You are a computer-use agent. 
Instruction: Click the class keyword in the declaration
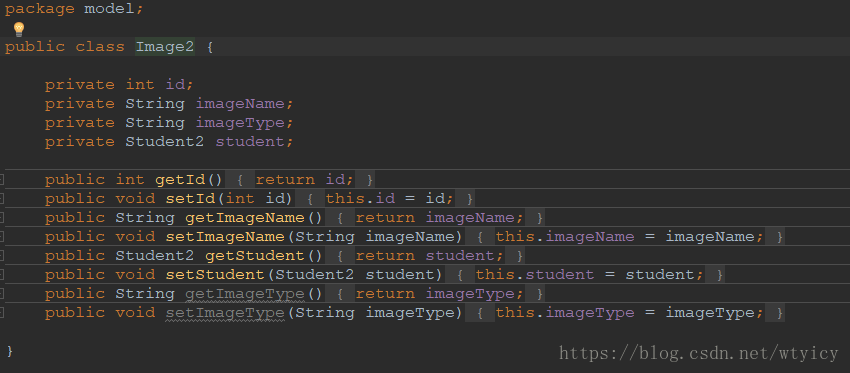[100, 47]
